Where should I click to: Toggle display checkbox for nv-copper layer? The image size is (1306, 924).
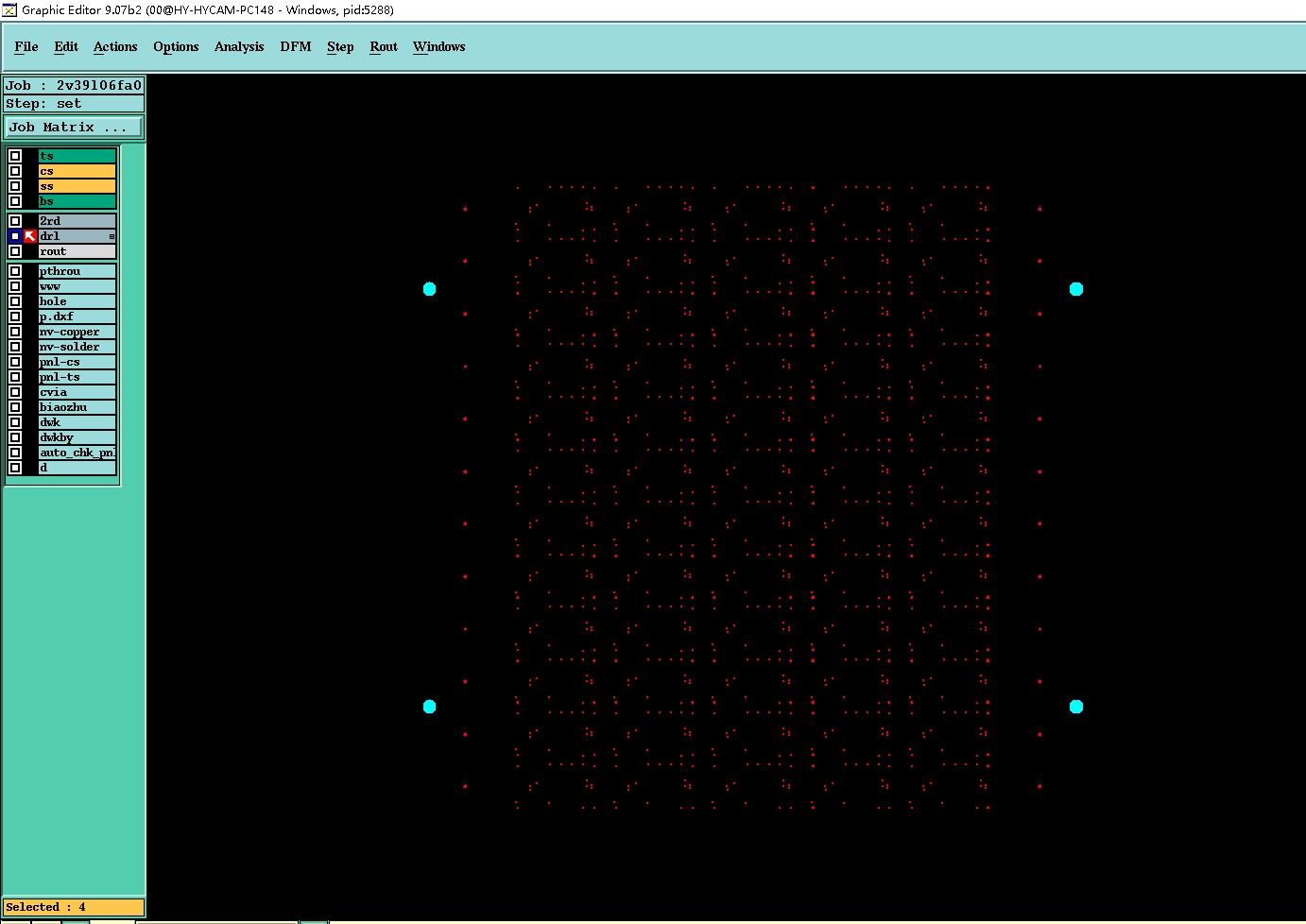click(x=15, y=332)
